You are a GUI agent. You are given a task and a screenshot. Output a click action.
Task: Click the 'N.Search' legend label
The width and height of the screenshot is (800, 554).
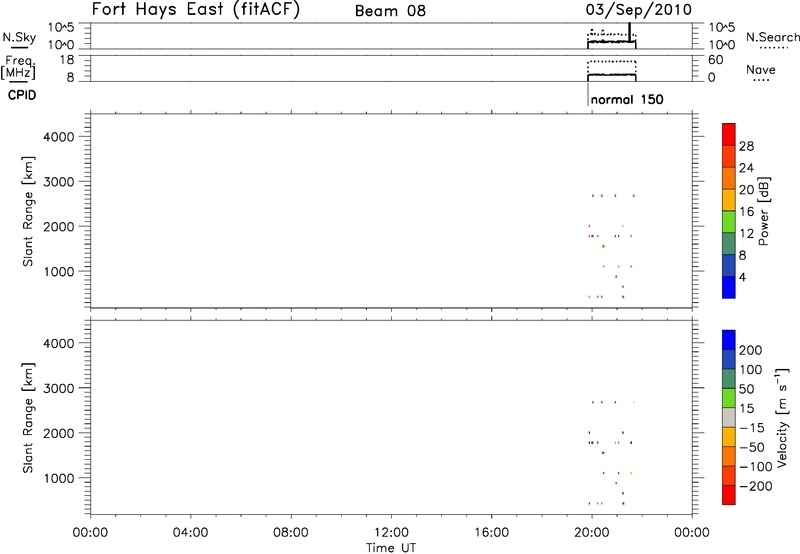pos(772,37)
